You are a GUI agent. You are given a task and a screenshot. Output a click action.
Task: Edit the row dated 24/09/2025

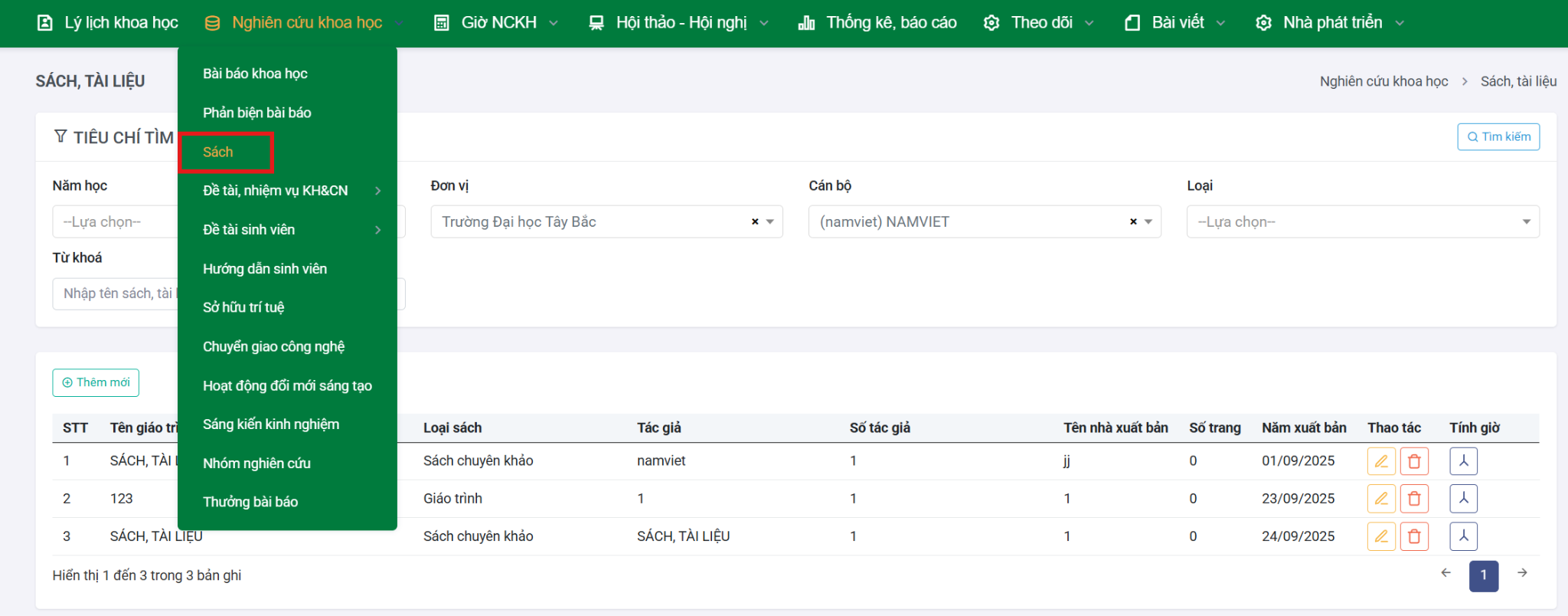(x=1381, y=536)
